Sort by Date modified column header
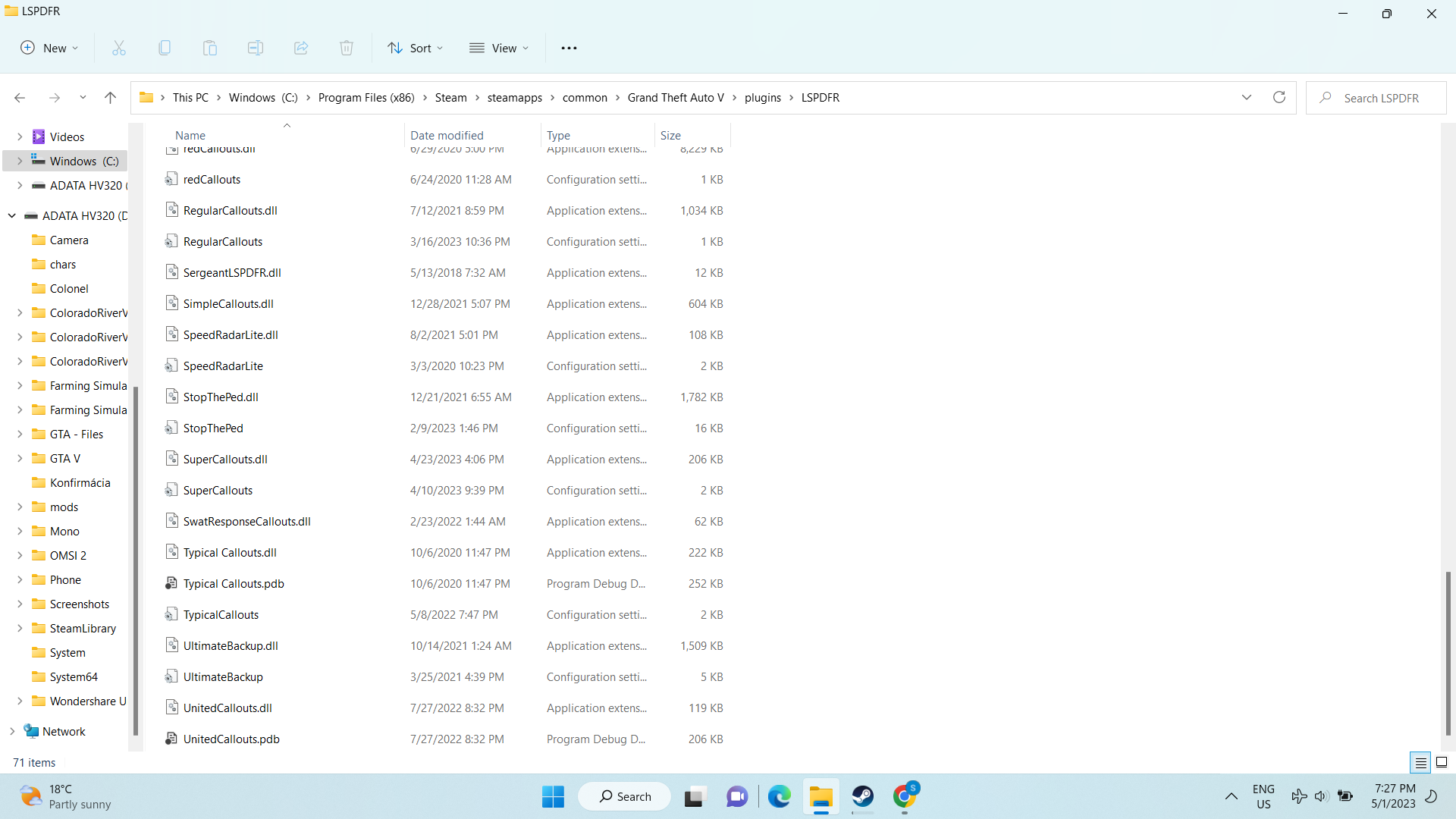Image resolution: width=1456 pixels, height=819 pixels. tap(447, 135)
